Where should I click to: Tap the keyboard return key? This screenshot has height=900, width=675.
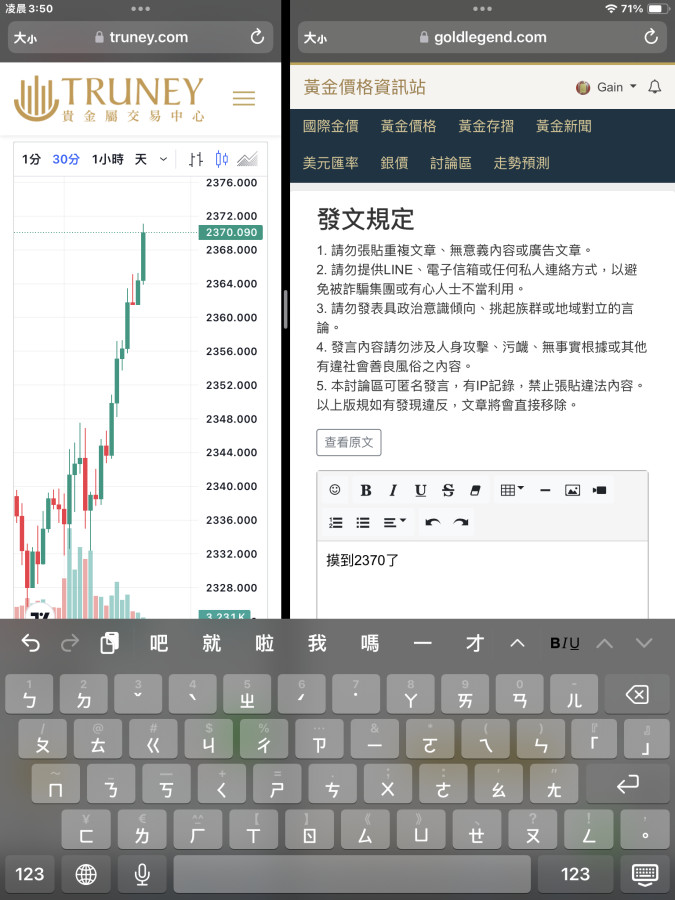click(627, 783)
